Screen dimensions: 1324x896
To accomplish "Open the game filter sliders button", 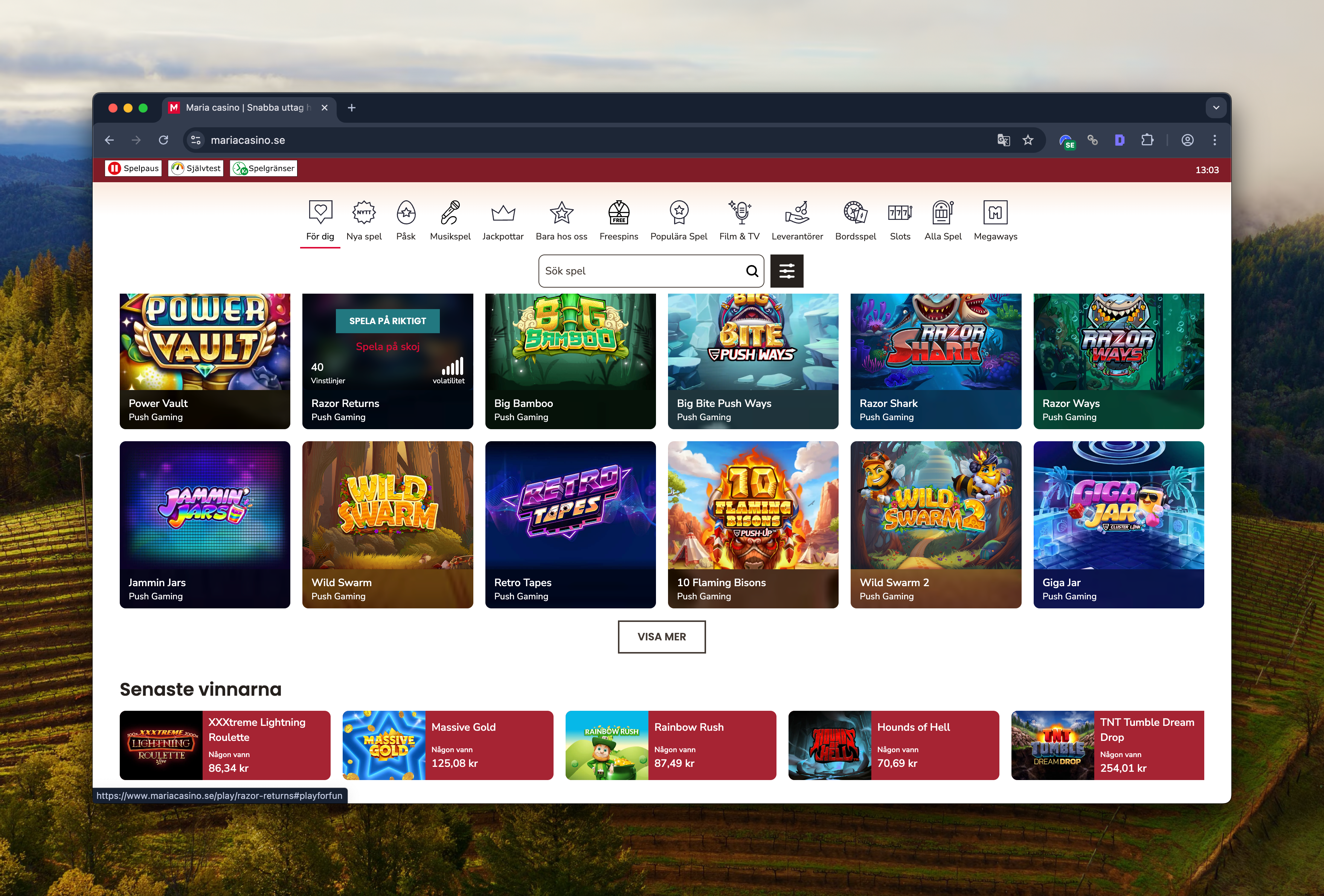I will tap(787, 271).
